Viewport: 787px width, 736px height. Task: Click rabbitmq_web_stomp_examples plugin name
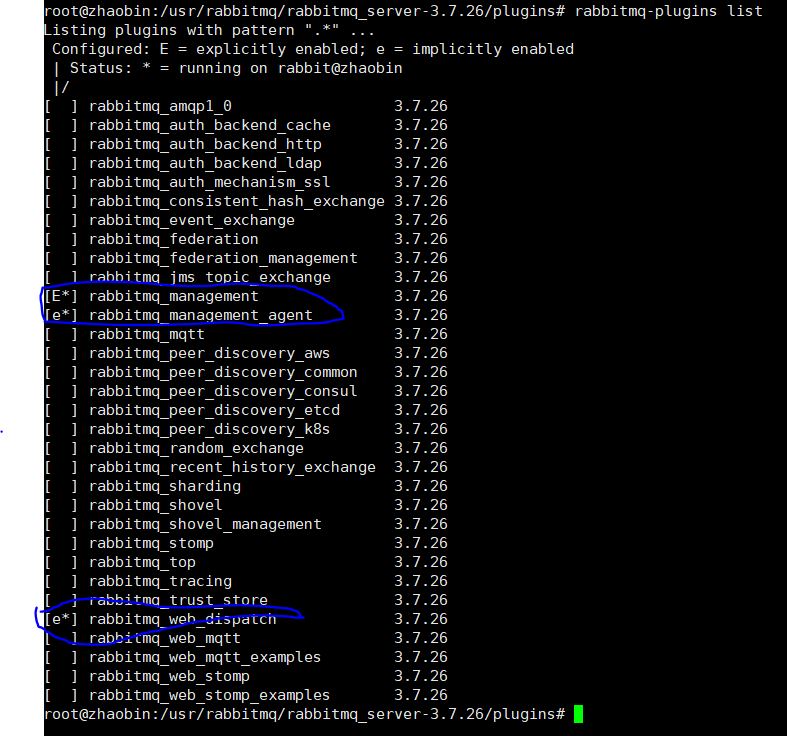209,696
